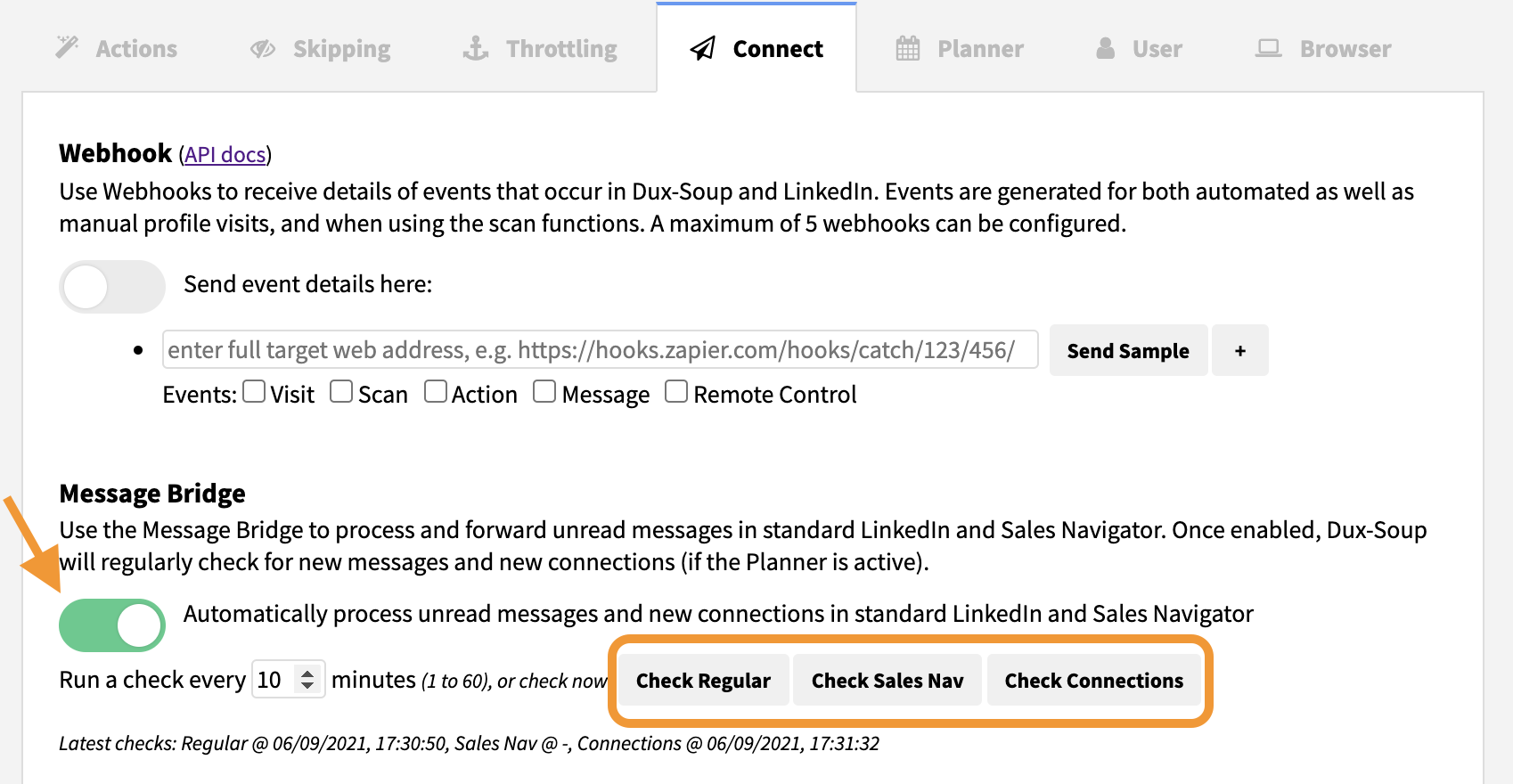Tick the Message event checkbox

point(544,392)
